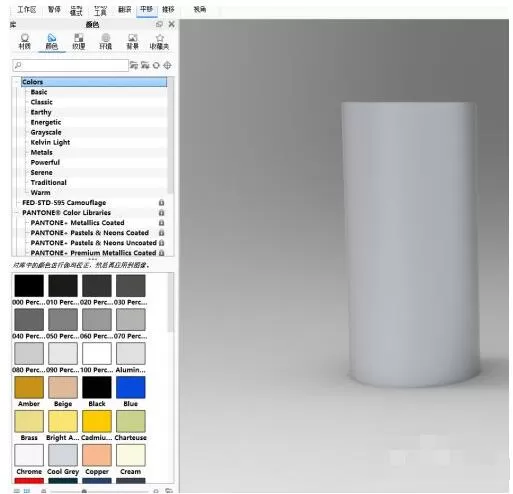
Task: Click the import folder icon beside search
Action: [x=134, y=65]
